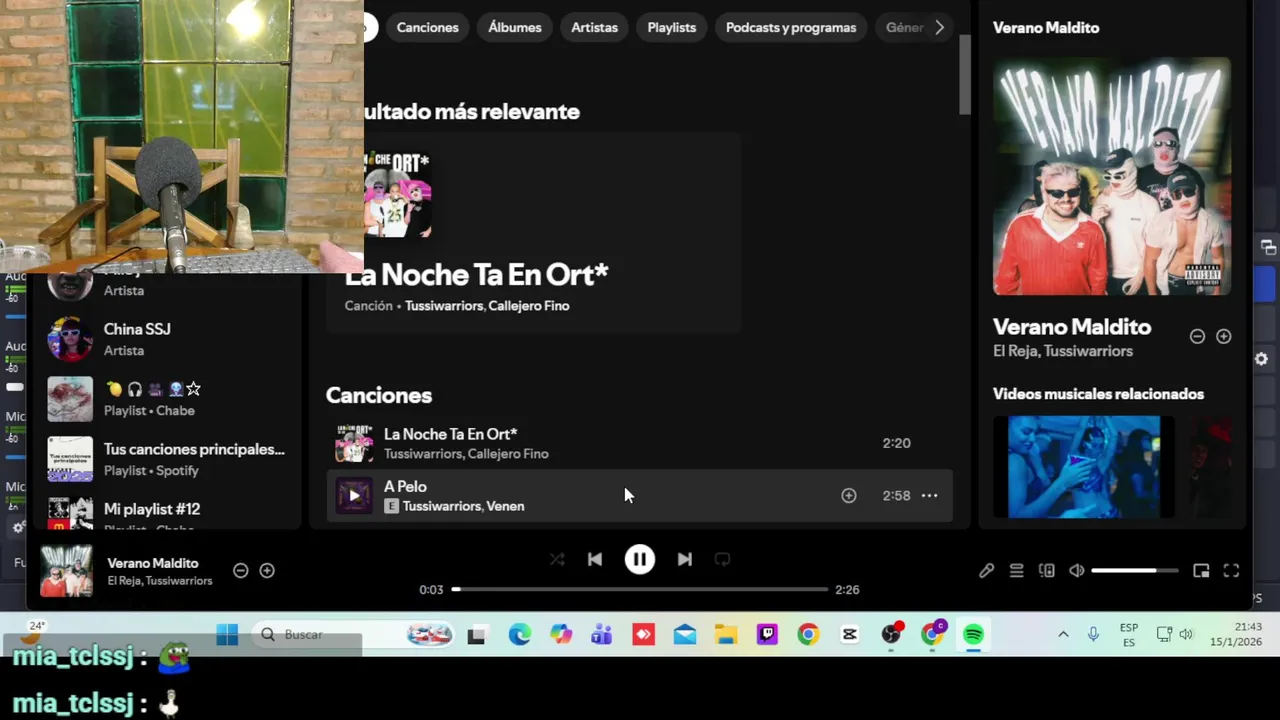Add Verano Maldito to library from bottom bar

pos(267,570)
